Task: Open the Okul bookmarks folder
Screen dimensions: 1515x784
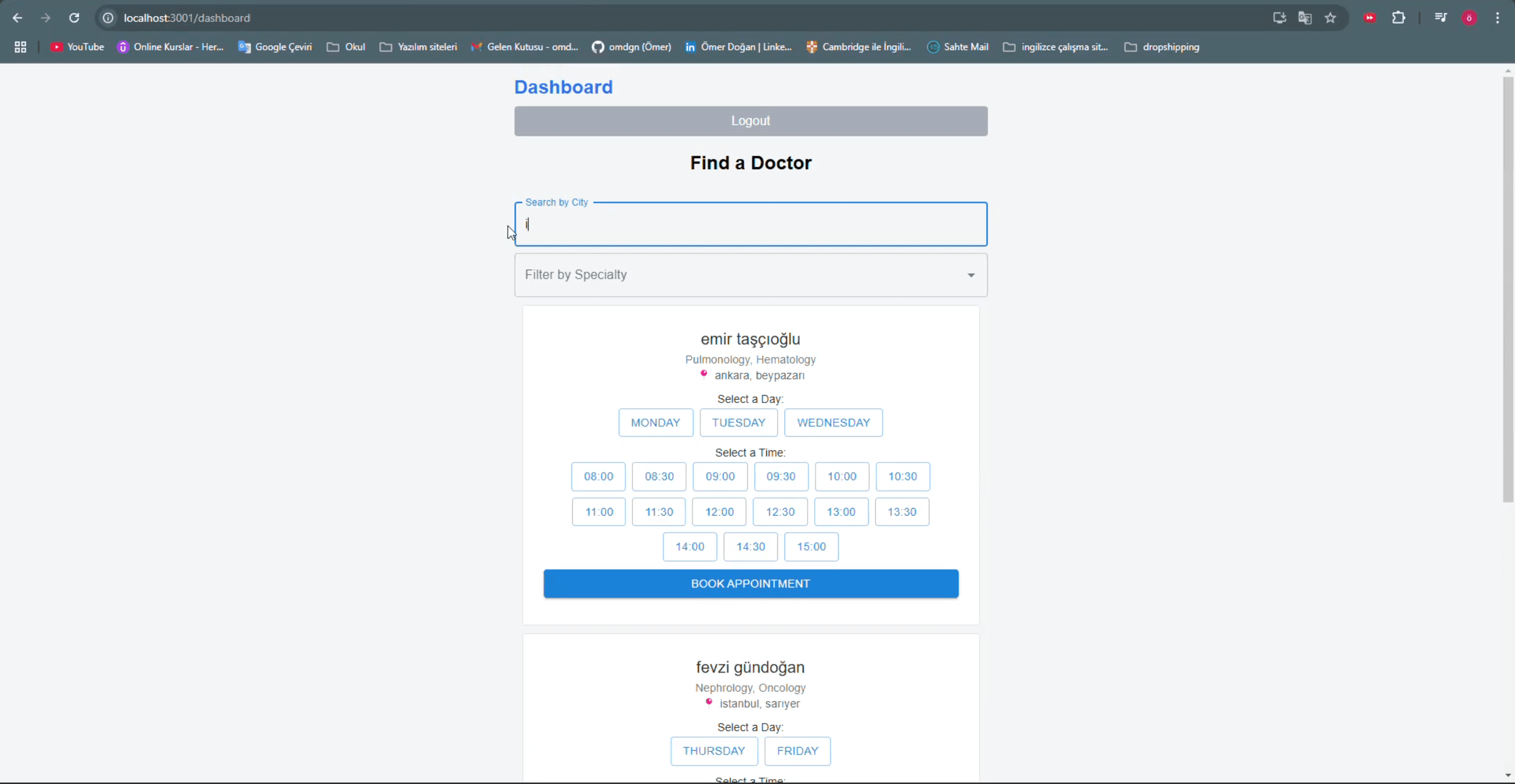Action: point(346,47)
